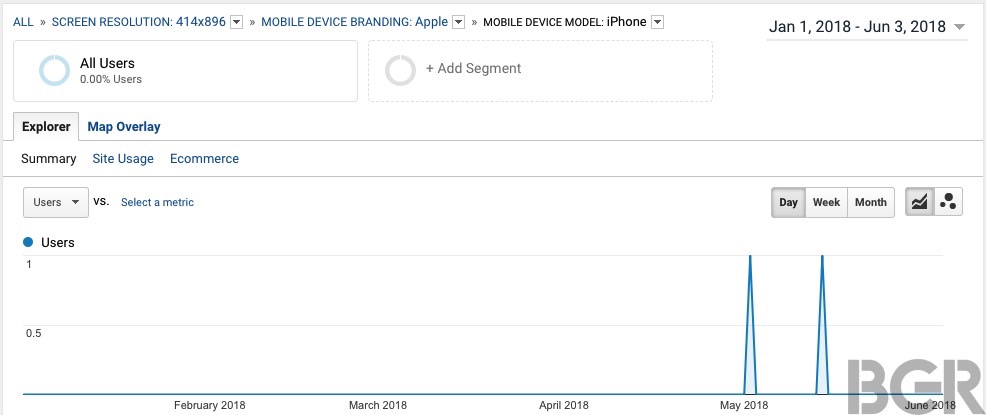Toggle Day granularity

click(x=789, y=202)
